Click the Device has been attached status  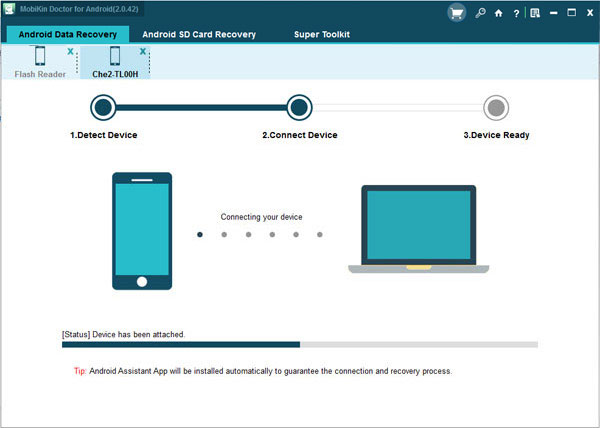[123, 334]
